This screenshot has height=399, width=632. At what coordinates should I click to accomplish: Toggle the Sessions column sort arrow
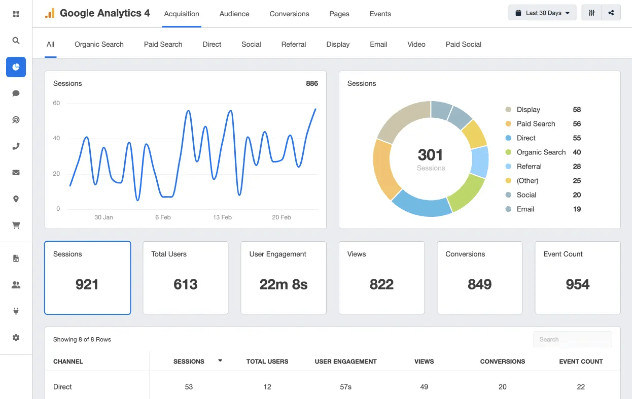pos(220,360)
